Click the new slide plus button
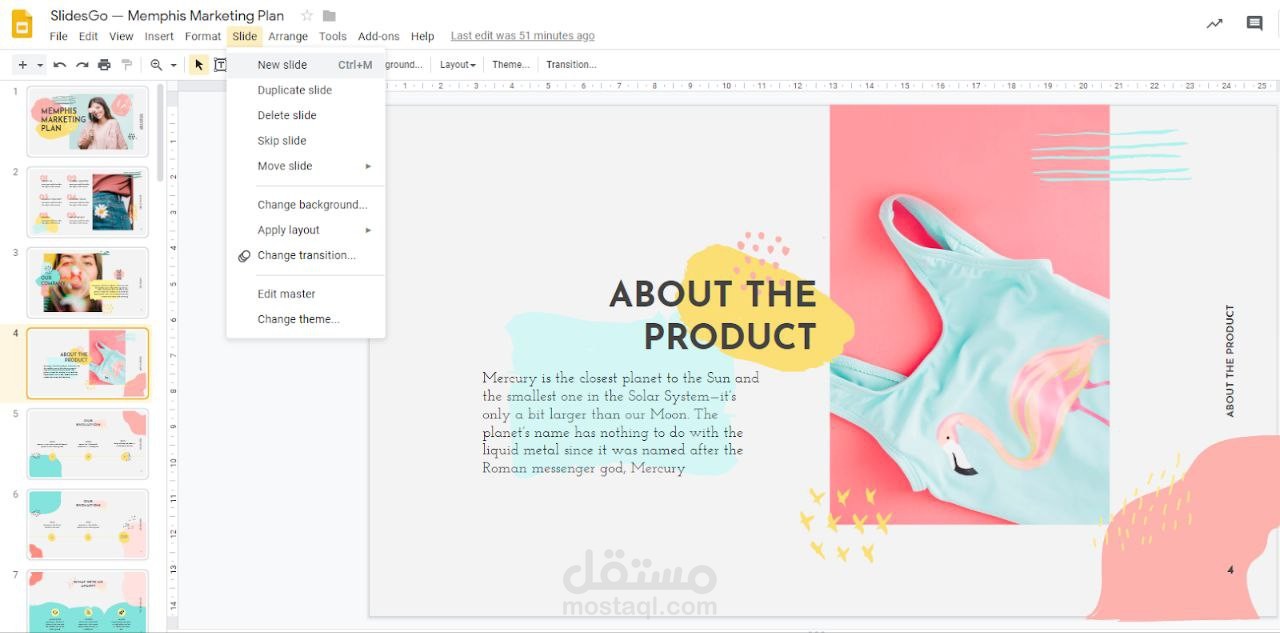Screen dimensions: 1280x633 click(x=23, y=65)
